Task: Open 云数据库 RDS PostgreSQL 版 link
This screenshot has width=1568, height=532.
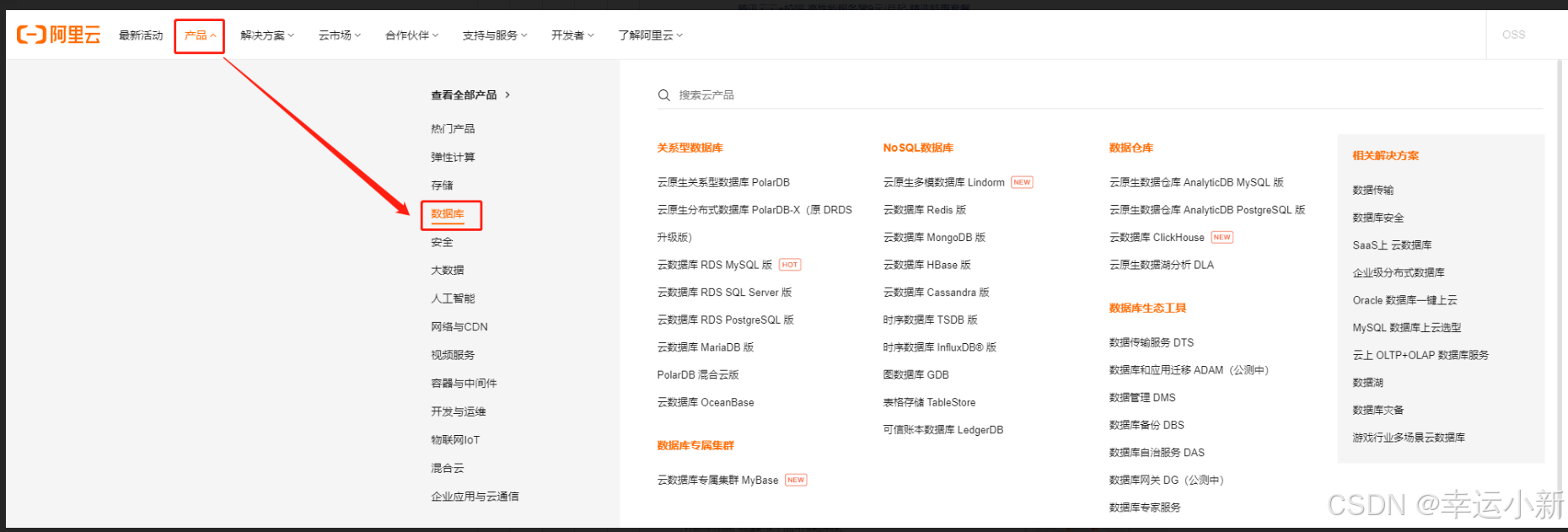Action: pos(725,320)
